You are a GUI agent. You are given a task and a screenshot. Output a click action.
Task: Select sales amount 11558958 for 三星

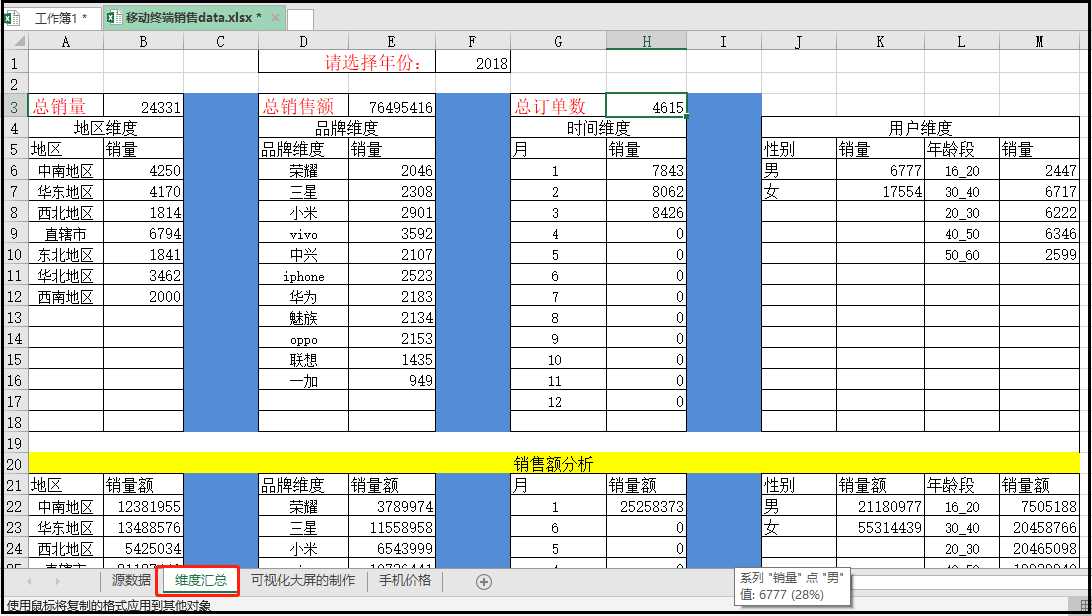click(x=392, y=528)
